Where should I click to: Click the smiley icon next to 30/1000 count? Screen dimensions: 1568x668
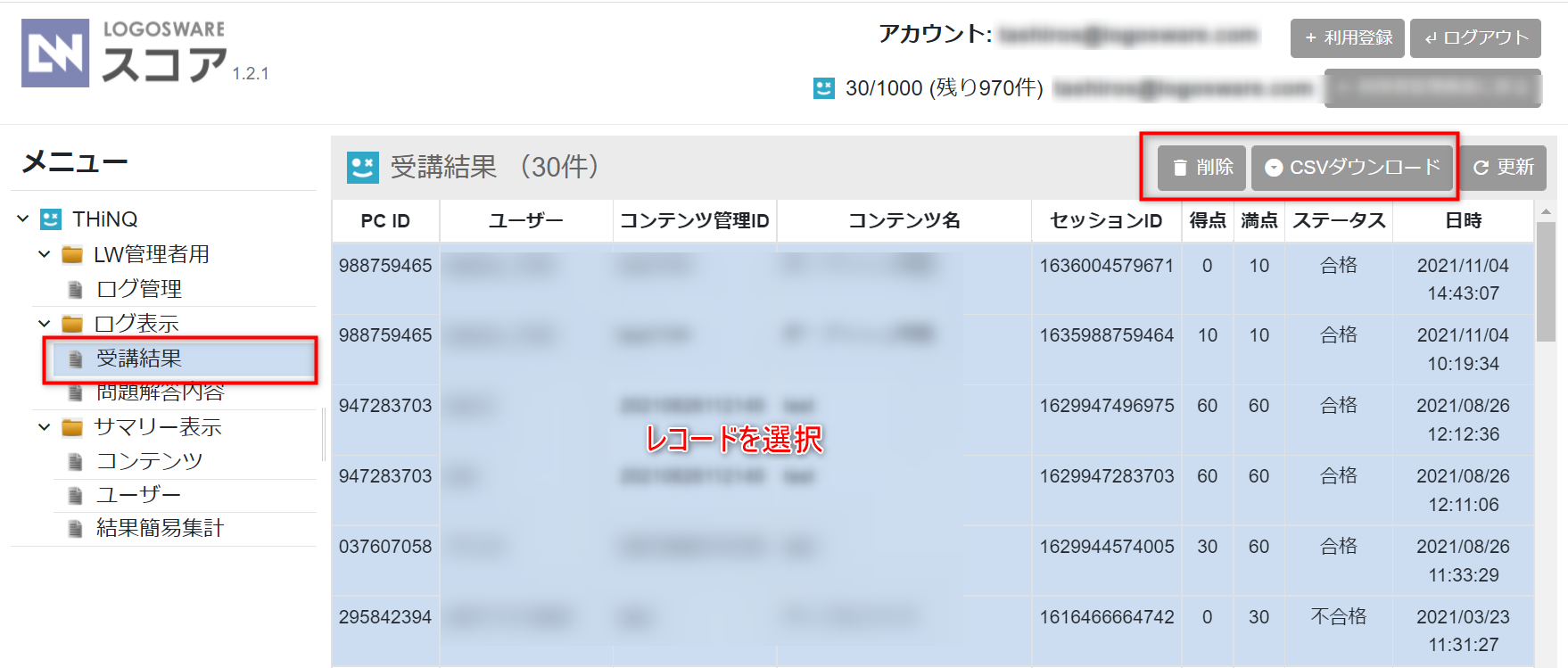824,88
